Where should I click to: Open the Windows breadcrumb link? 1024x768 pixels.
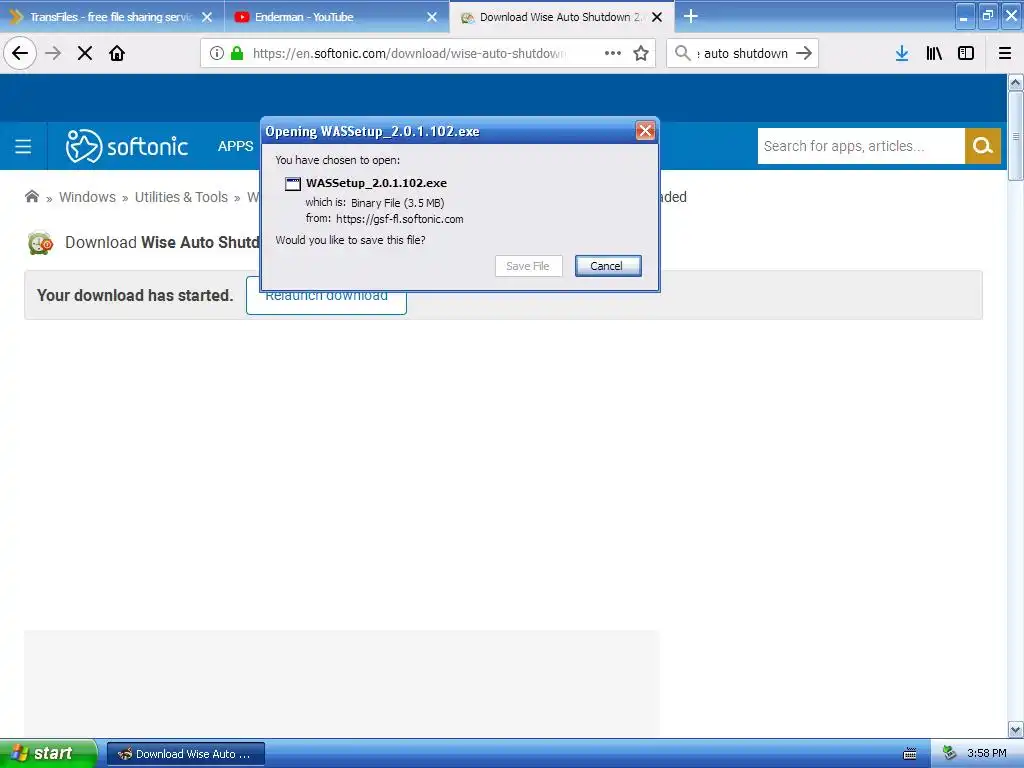click(87, 197)
